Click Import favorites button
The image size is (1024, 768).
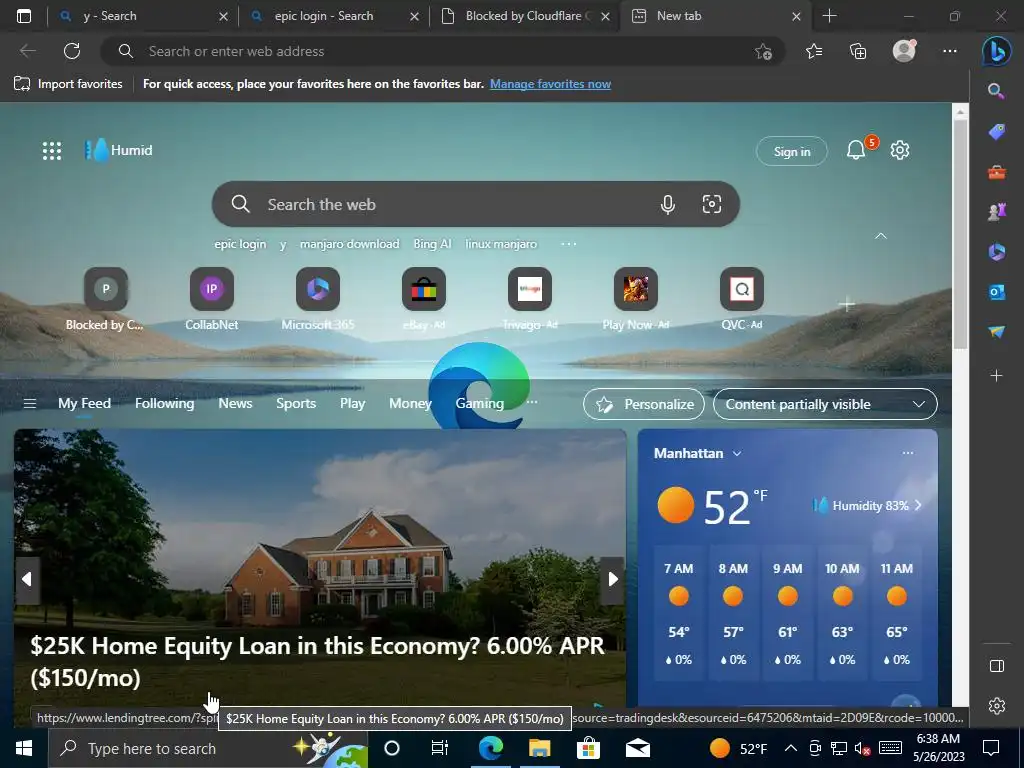tap(68, 84)
